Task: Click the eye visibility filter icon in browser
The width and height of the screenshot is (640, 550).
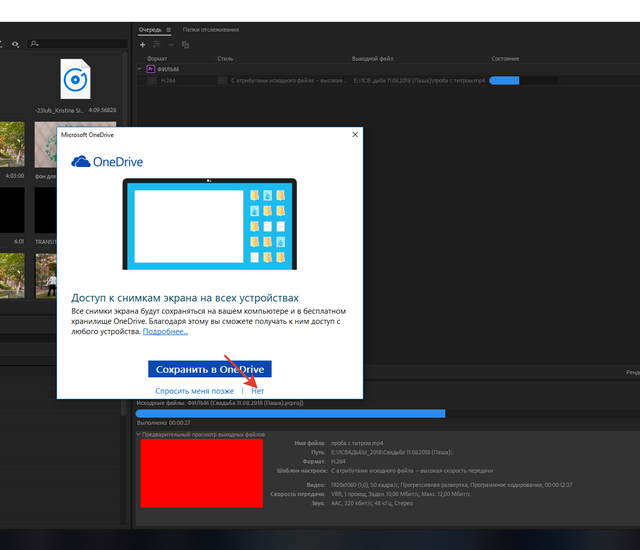Action: (15, 44)
